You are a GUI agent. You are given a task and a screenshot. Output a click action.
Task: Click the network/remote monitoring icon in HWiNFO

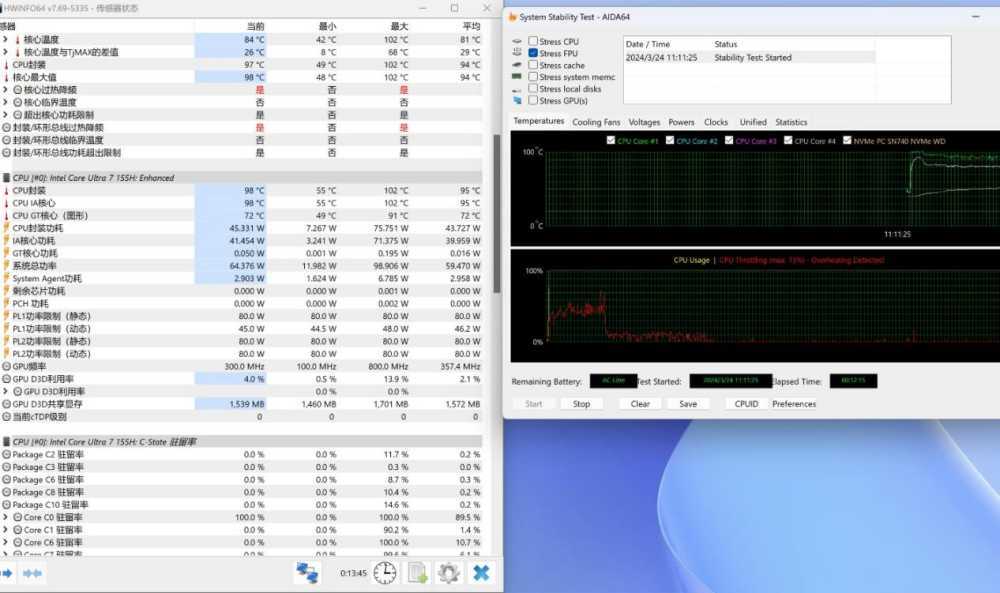[306, 573]
